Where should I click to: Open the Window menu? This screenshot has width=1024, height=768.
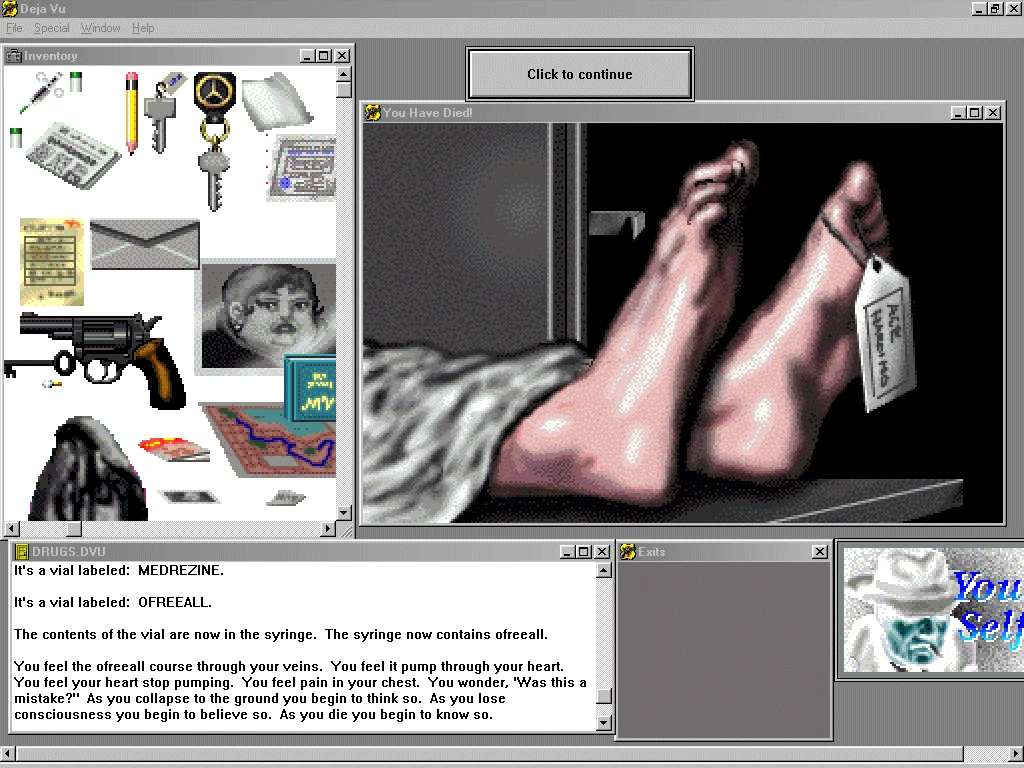click(x=101, y=28)
